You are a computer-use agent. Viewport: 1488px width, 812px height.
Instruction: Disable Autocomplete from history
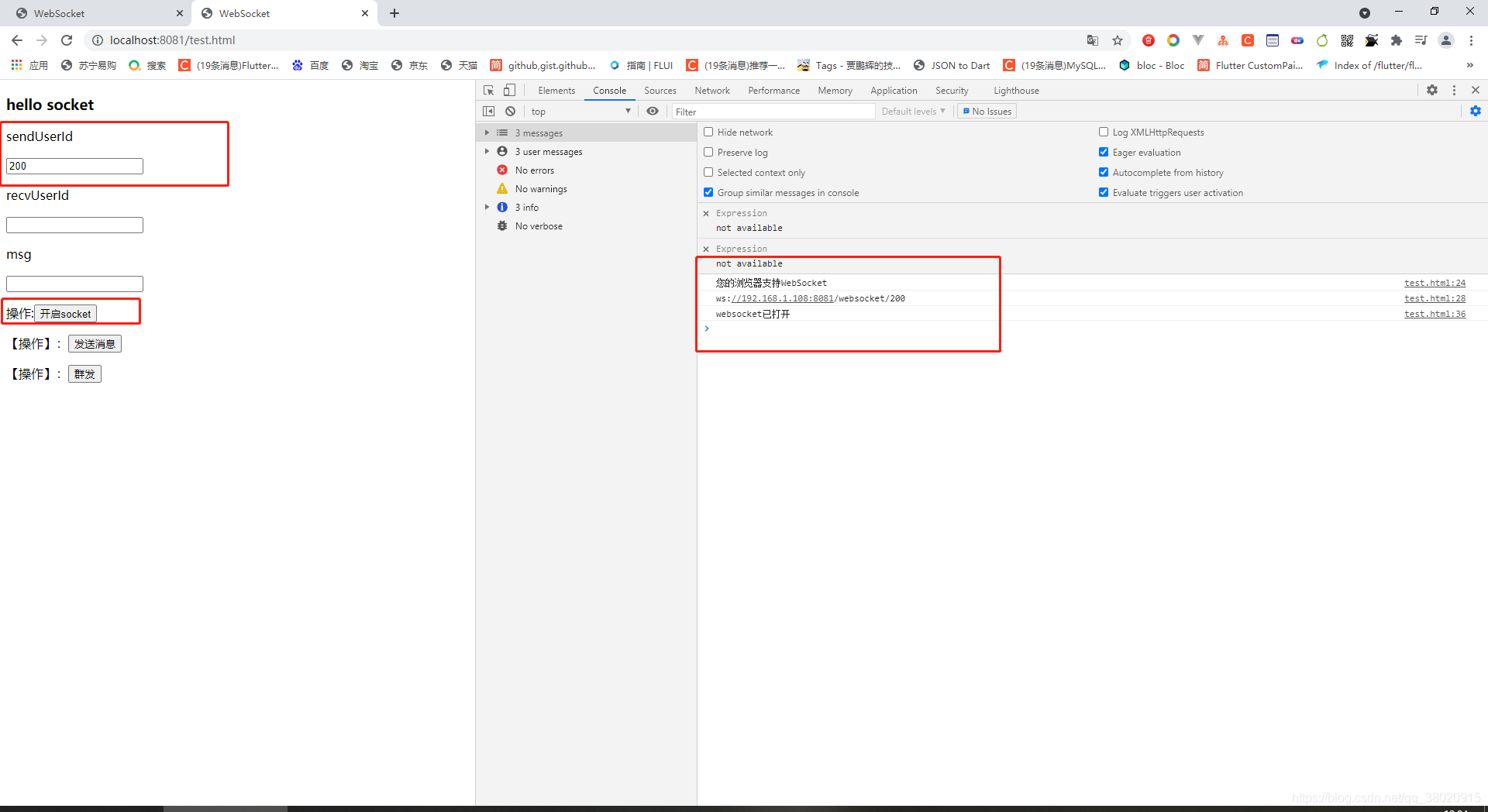(1104, 173)
